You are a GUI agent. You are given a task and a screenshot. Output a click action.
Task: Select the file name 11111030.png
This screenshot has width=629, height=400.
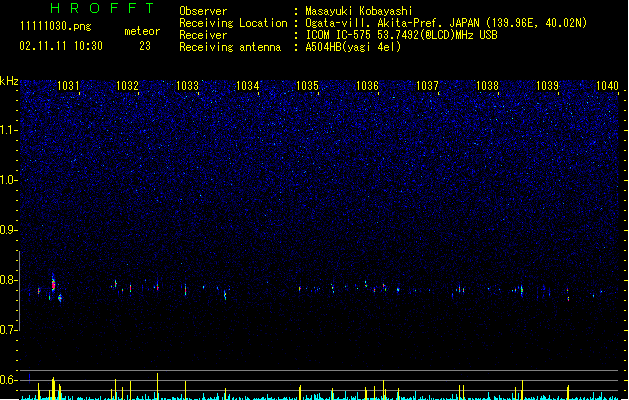tap(55, 26)
